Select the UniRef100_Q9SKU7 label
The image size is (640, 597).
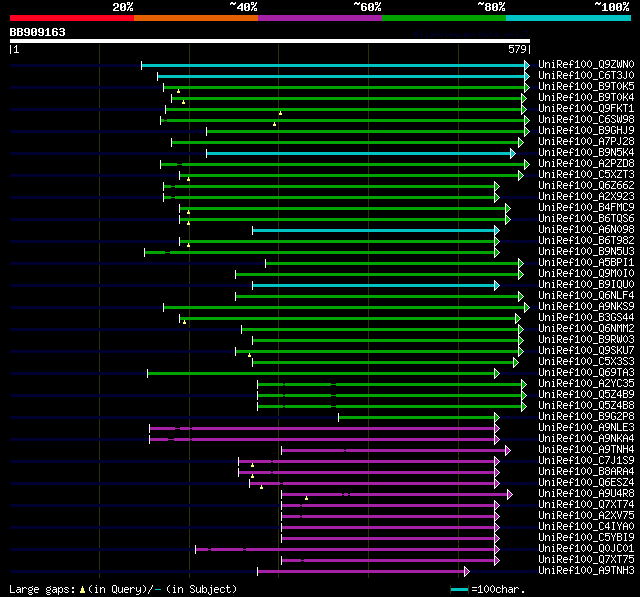pyautogui.click(x=586, y=351)
